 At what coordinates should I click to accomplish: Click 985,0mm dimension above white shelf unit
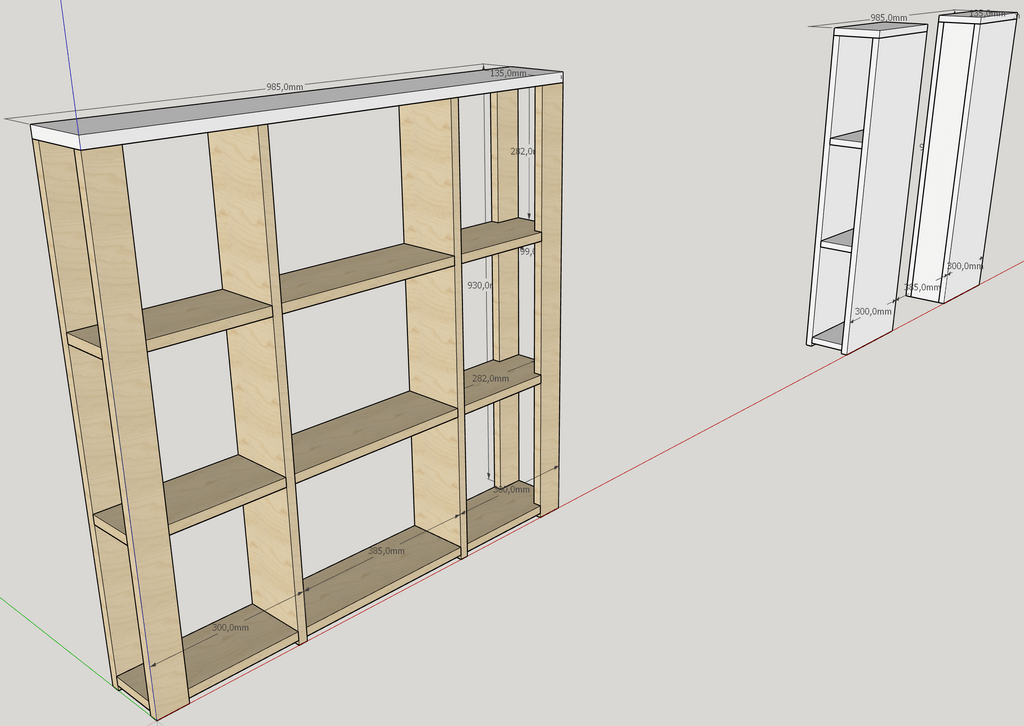[888, 18]
